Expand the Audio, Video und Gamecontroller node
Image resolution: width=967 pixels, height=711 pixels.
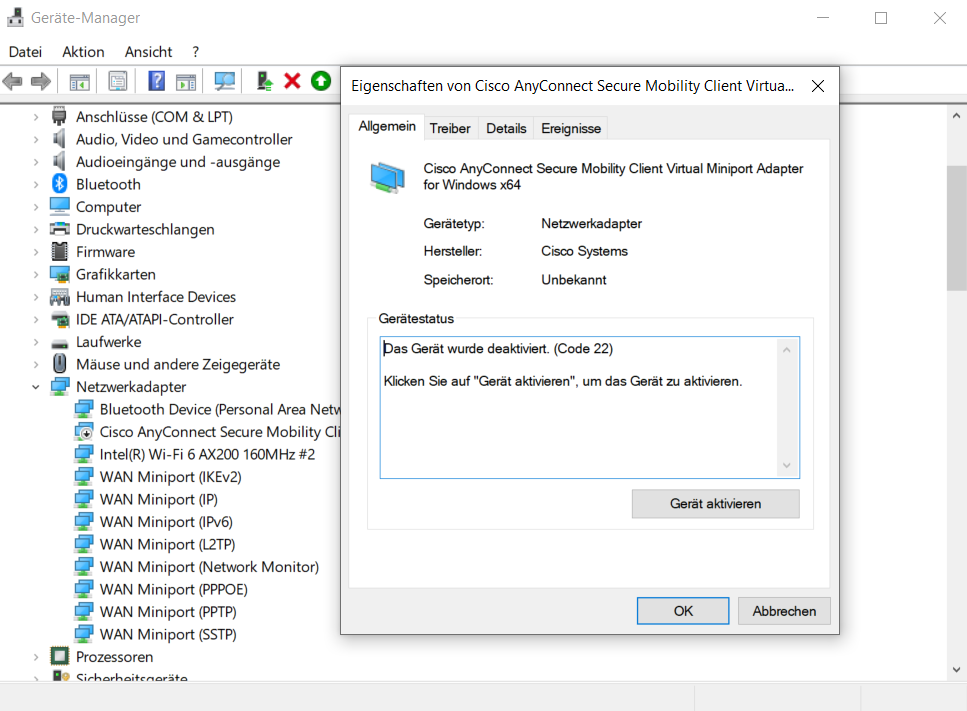pyautogui.click(x=36, y=139)
